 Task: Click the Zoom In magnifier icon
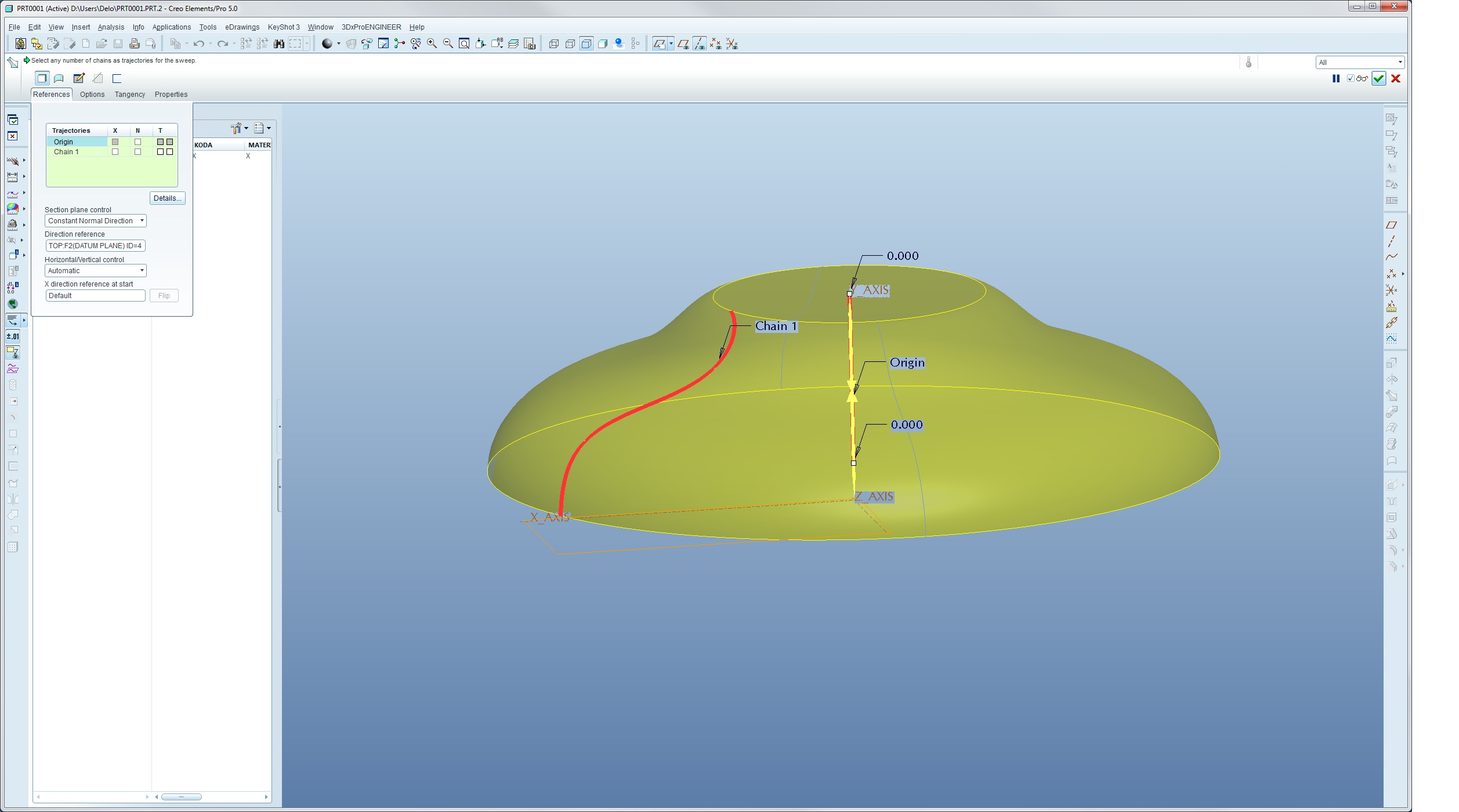click(x=432, y=43)
